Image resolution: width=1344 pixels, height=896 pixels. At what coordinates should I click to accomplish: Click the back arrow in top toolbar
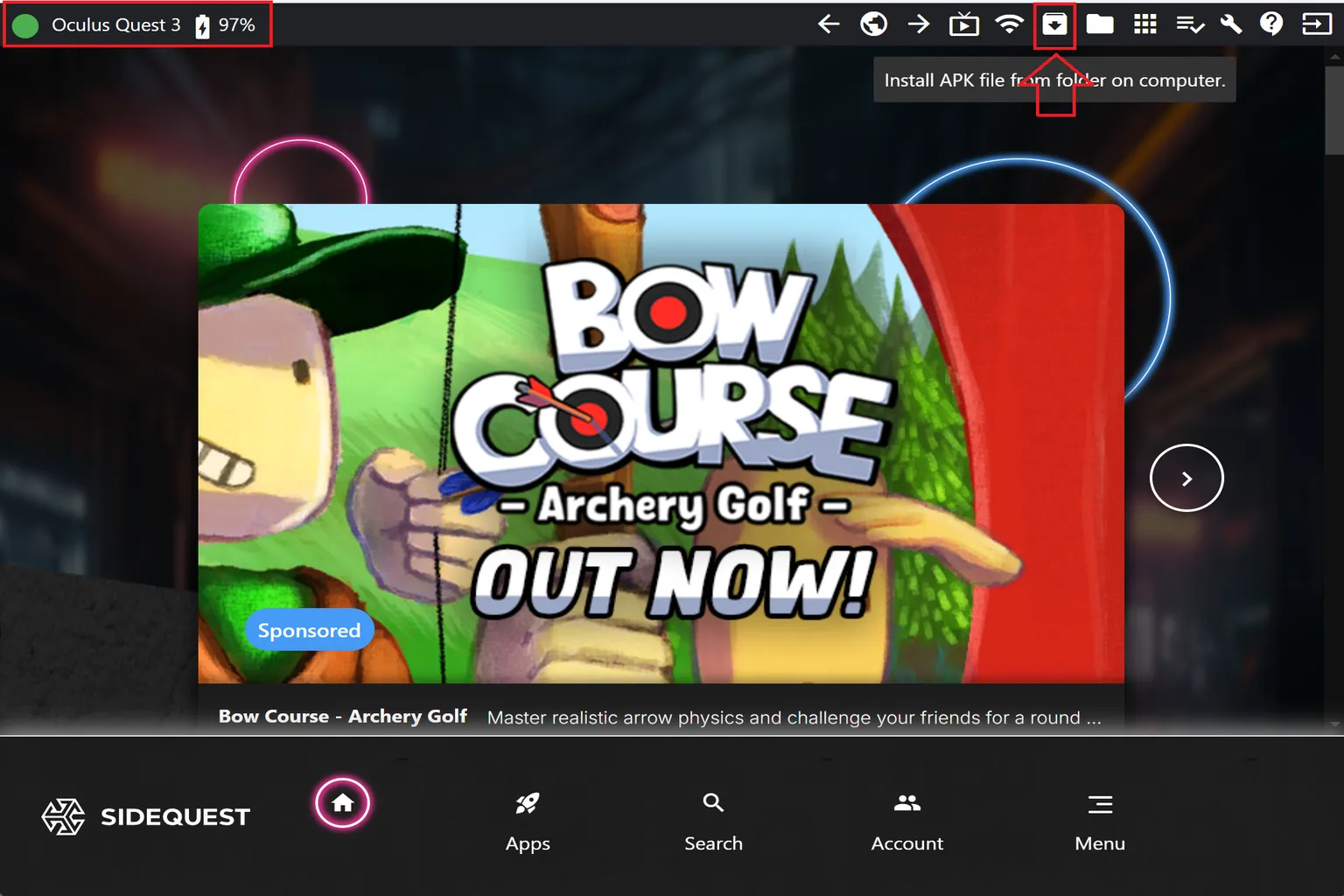[x=828, y=24]
